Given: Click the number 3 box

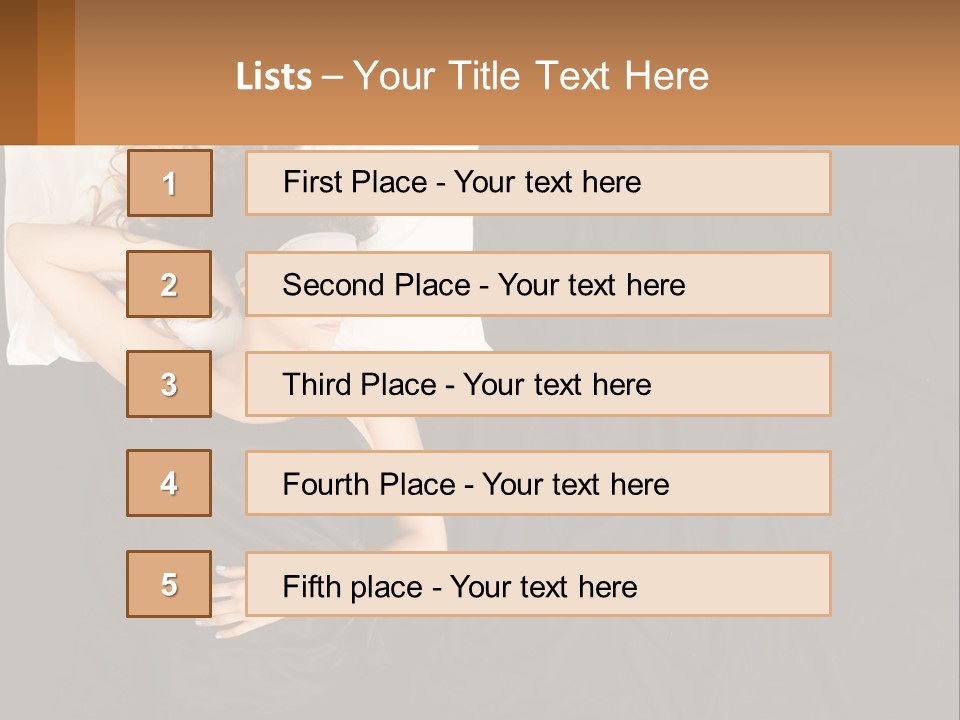Looking at the screenshot, I should [x=169, y=384].
